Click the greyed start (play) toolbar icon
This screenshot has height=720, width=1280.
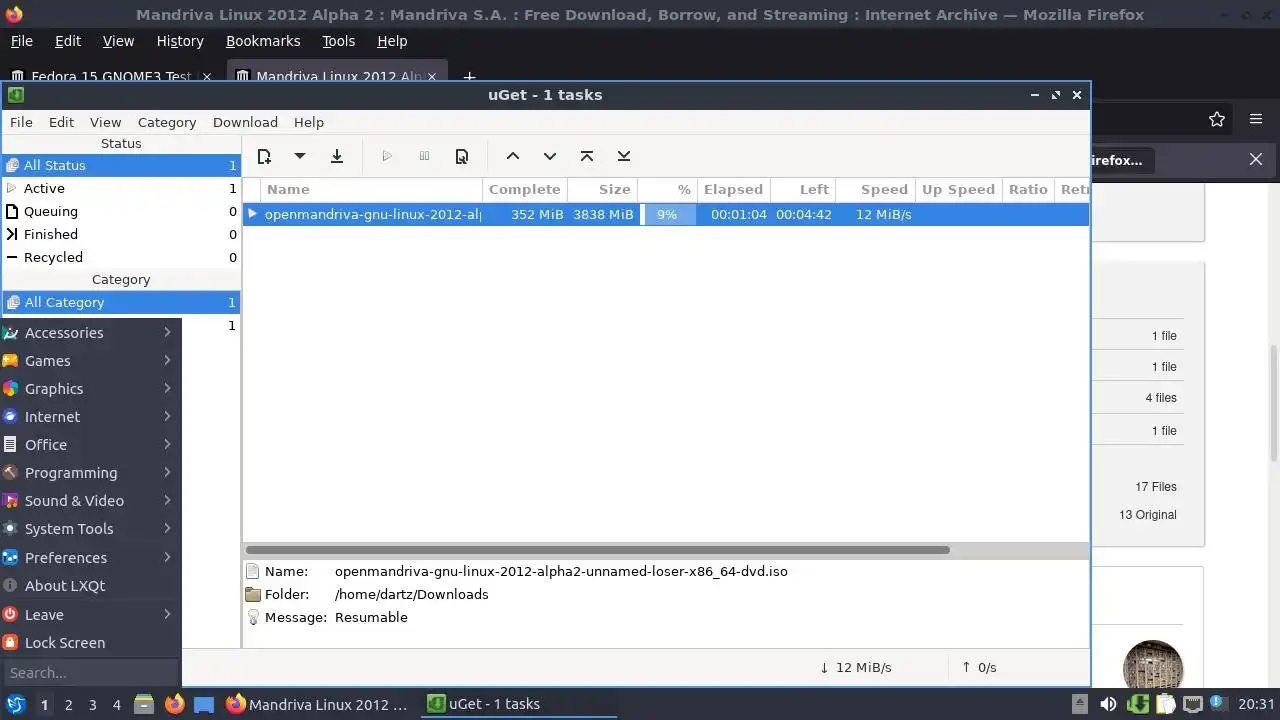point(387,156)
